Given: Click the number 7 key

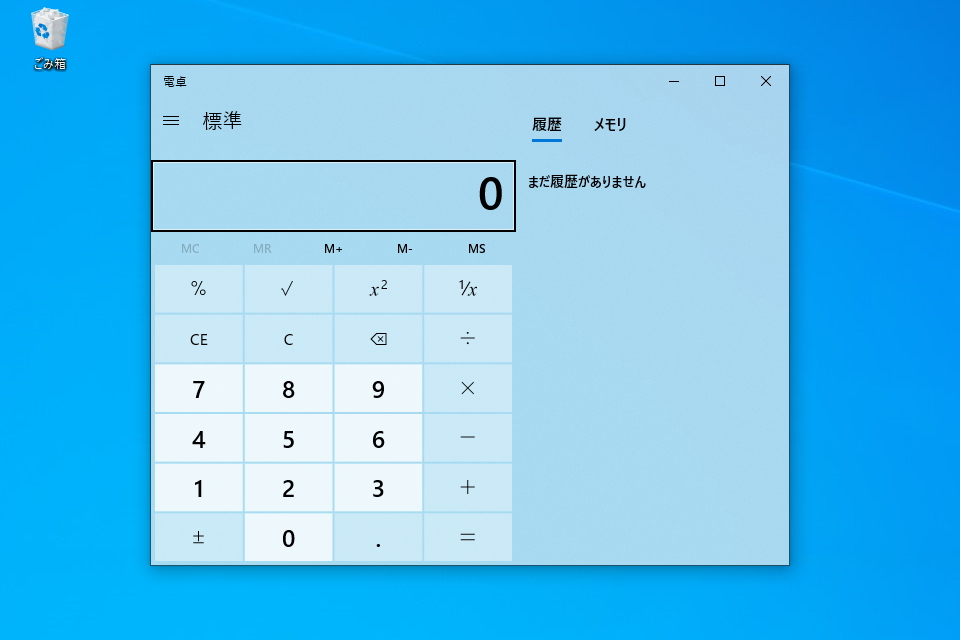Looking at the screenshot, I should coord(198,388).
